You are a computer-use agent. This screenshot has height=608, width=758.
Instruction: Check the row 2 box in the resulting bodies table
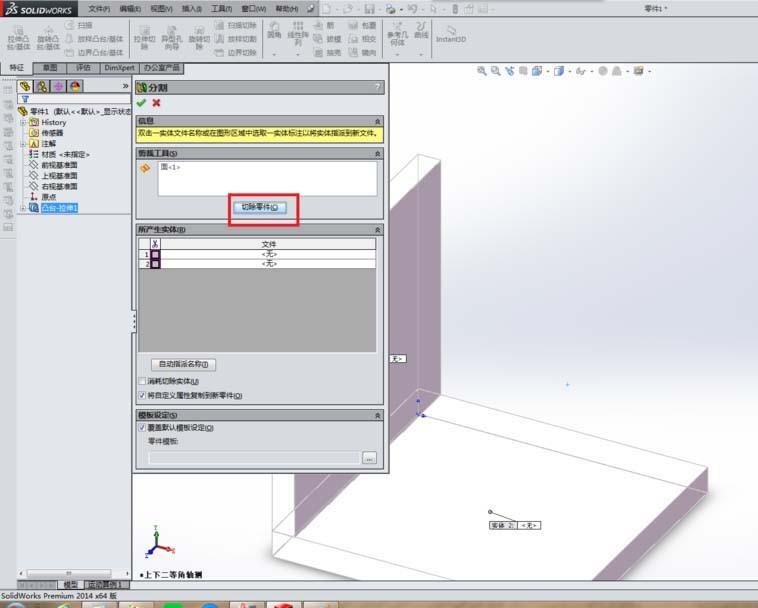click(x=155, y=264)
